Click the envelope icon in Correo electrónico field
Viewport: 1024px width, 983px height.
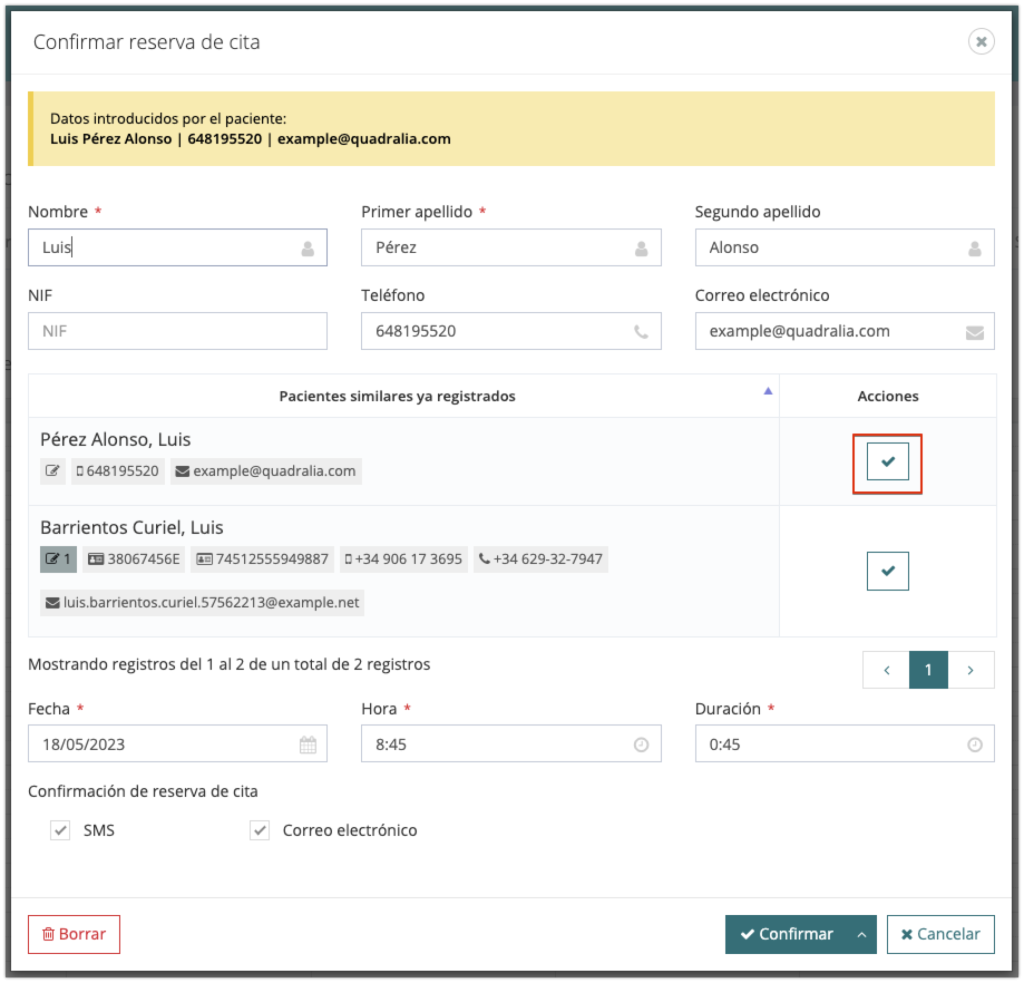point(975,332)
